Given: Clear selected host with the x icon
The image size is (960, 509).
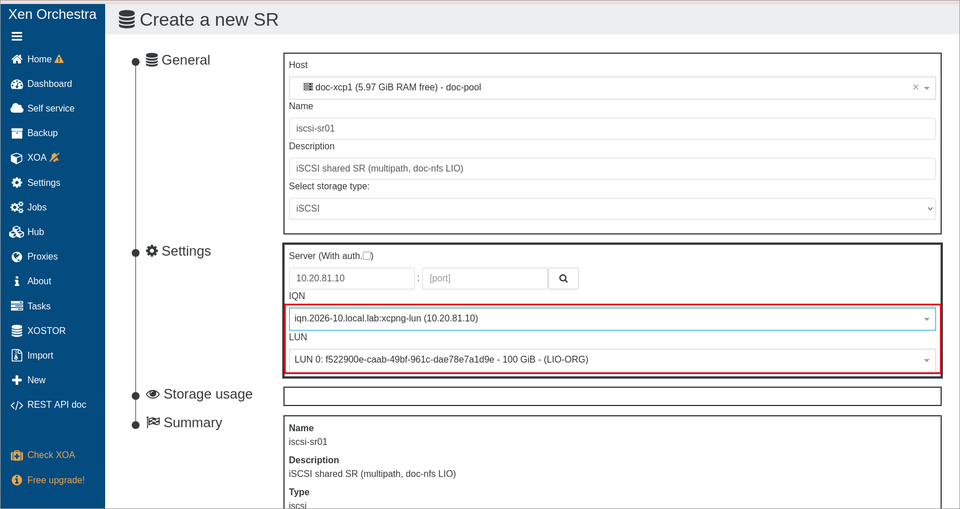Looking at the screenshot, I should [x=916, y=88].
